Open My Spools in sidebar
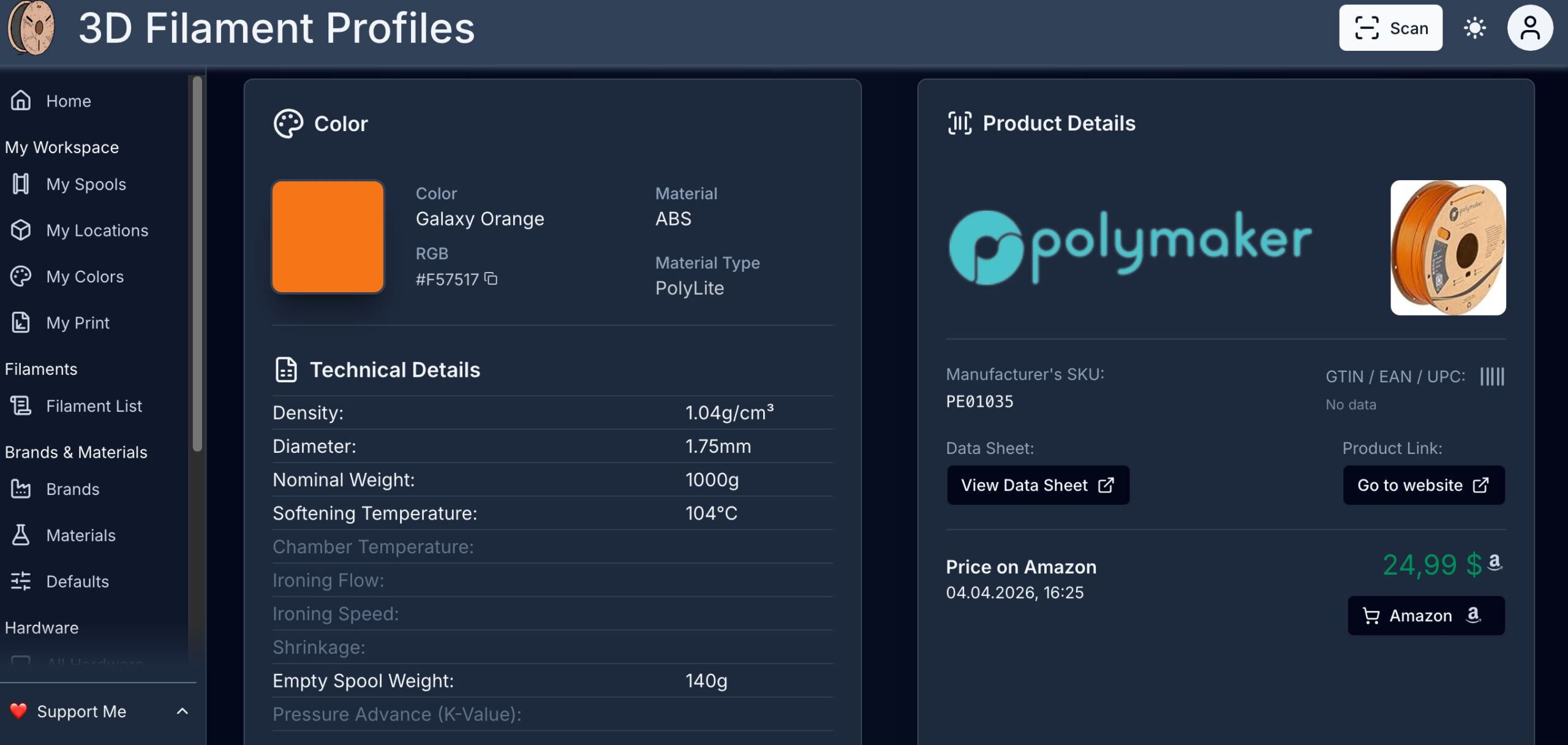Screen dimensions: 1568x745 pos(86,184)
